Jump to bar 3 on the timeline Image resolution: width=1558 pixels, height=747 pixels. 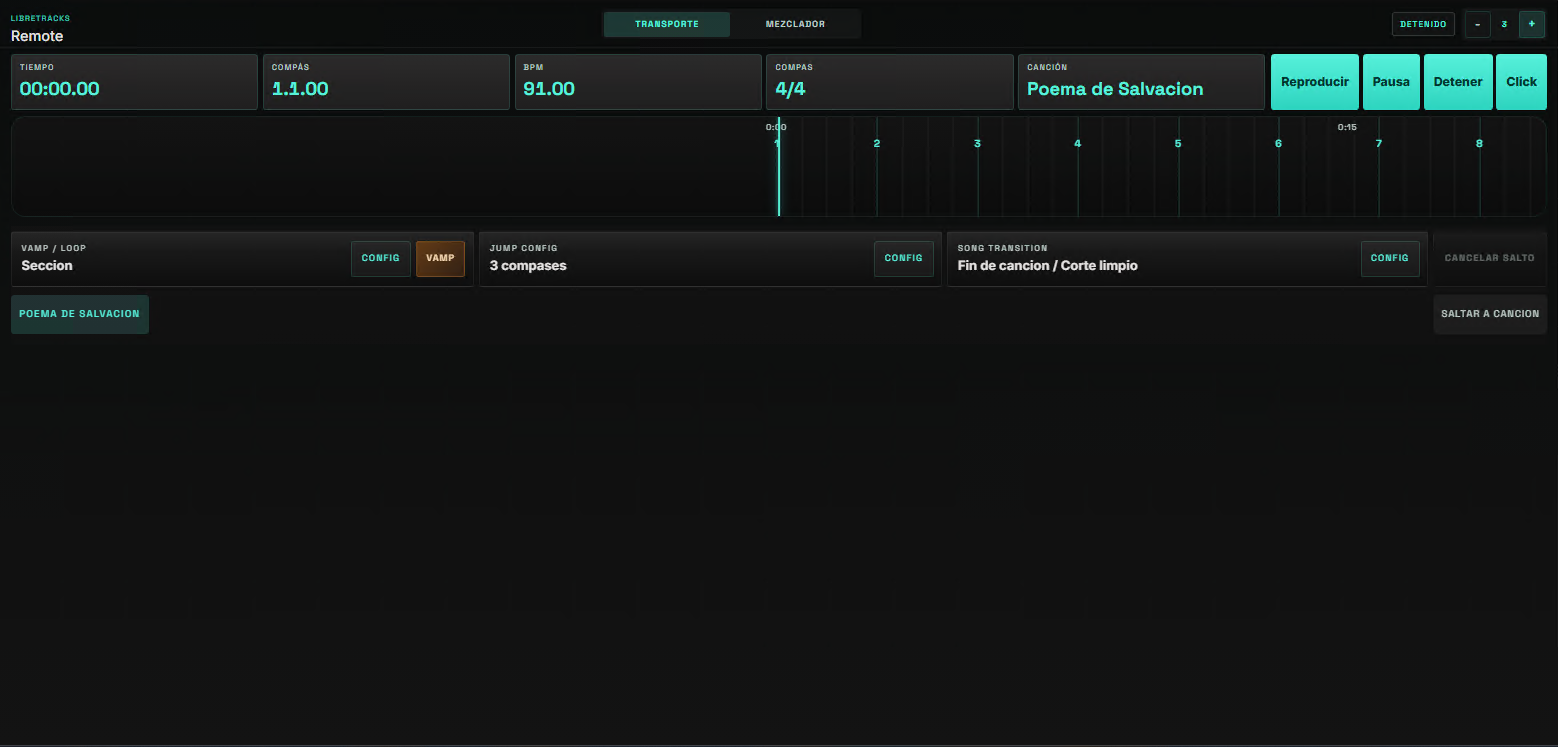(978, 144)
